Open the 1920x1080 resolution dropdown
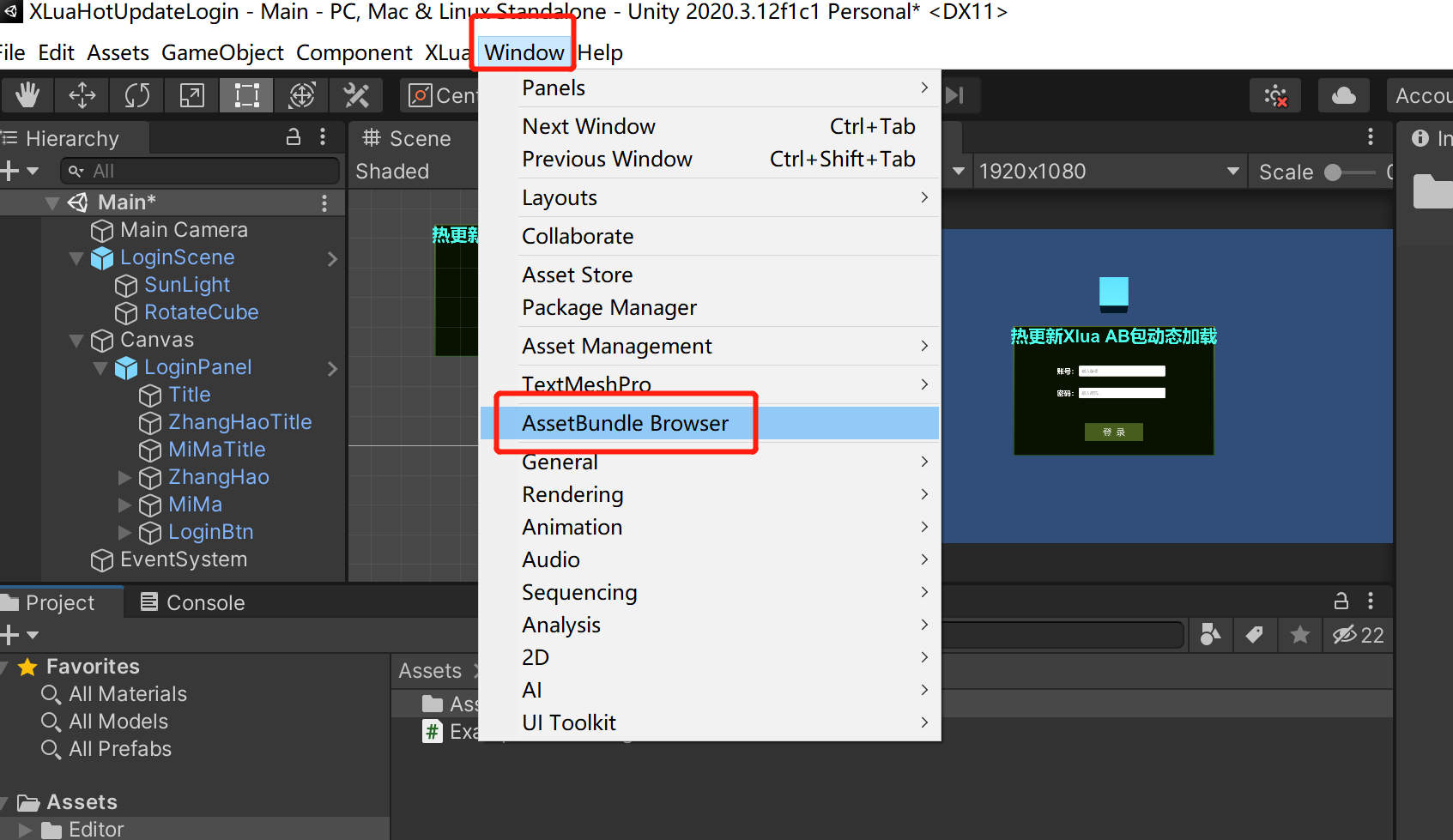 coord(1108,171)
